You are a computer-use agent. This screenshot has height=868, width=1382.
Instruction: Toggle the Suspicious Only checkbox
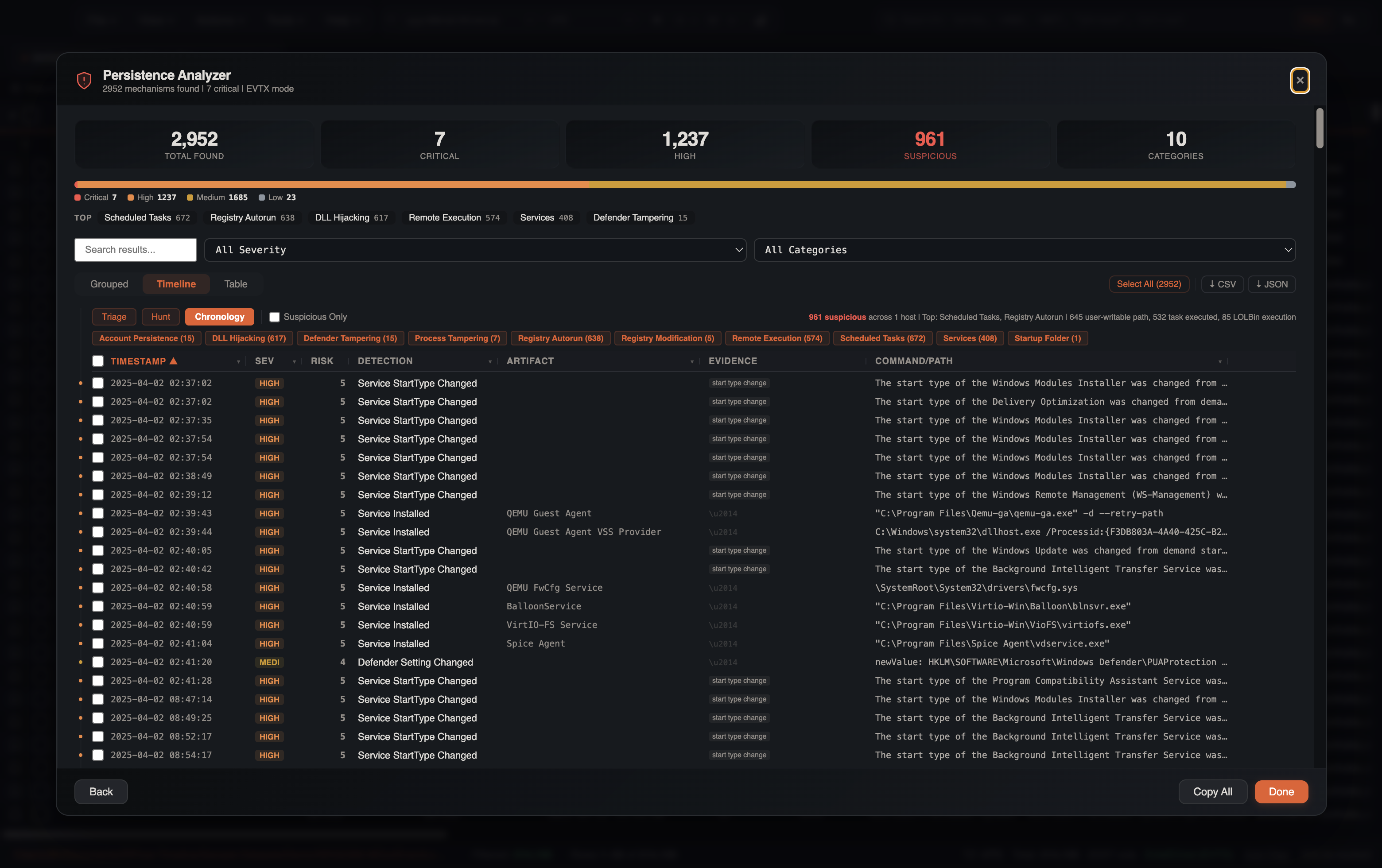click(x=274, y=317)
